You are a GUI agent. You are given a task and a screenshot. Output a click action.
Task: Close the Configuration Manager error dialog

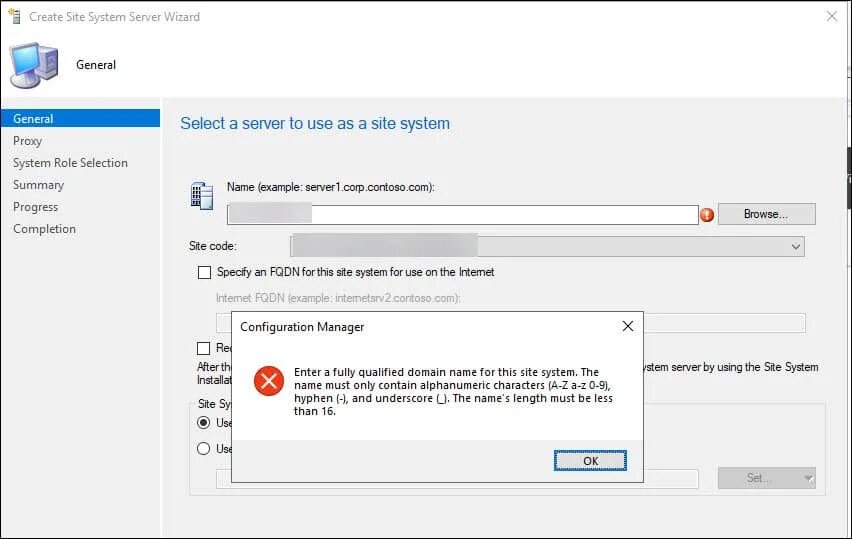628,326
